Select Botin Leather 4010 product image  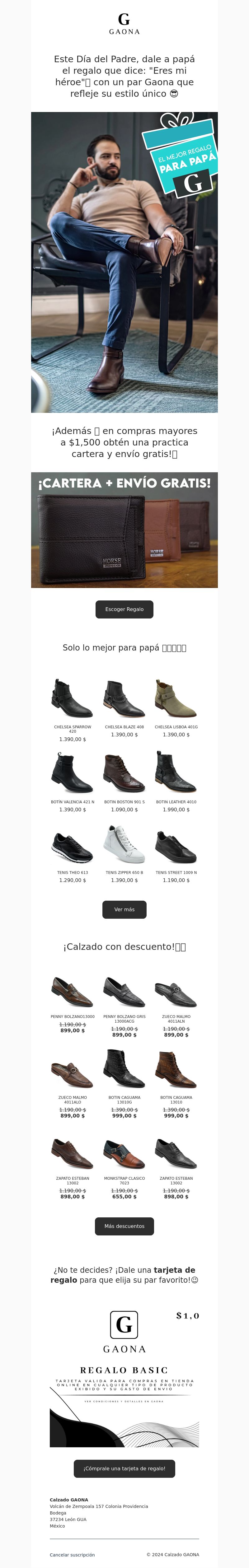click(x=176, y=773)
